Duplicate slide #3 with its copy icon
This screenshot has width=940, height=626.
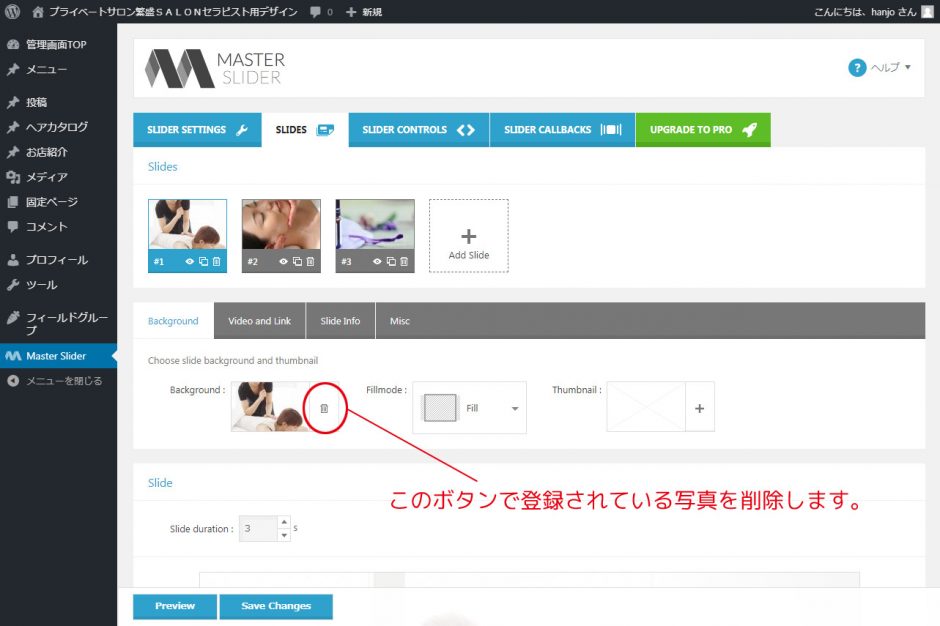391,262
